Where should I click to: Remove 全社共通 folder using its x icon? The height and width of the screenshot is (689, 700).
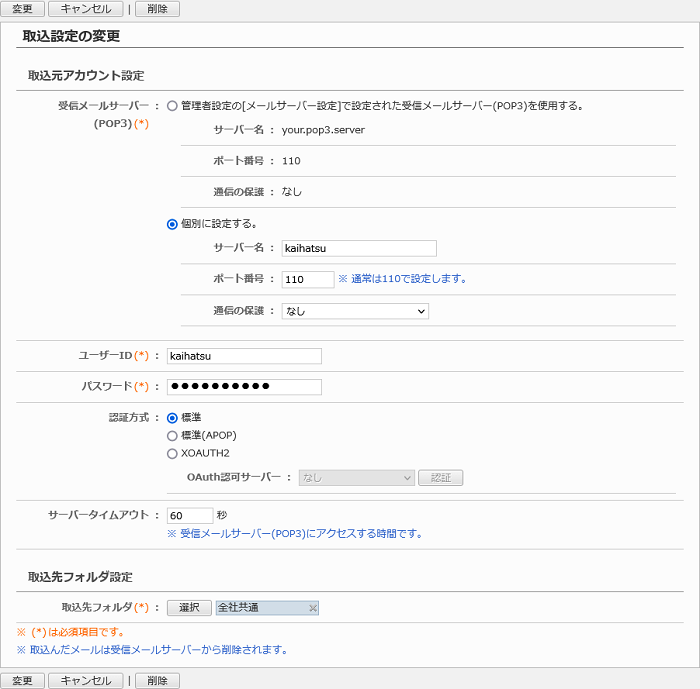pyautogui.click(x=312, y=608)
